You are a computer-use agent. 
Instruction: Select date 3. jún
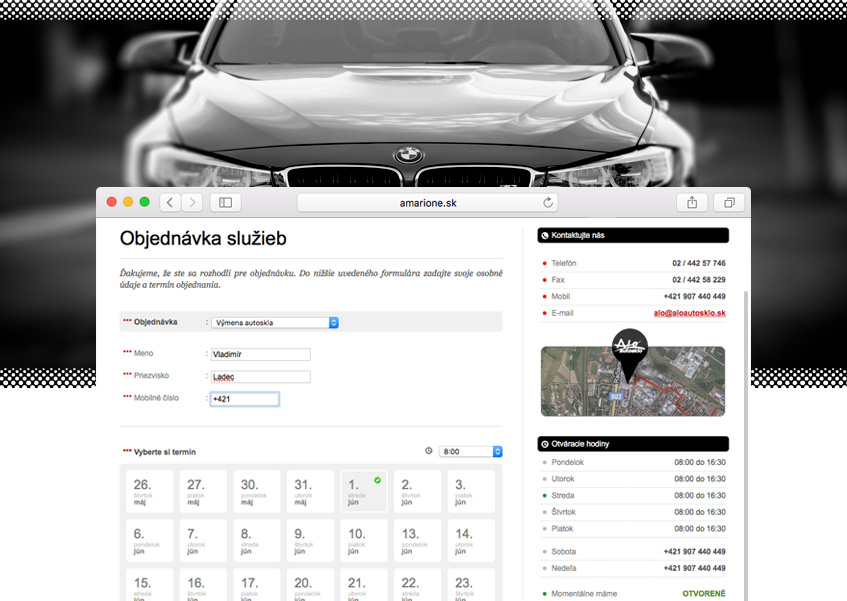[x=471, y=491]
